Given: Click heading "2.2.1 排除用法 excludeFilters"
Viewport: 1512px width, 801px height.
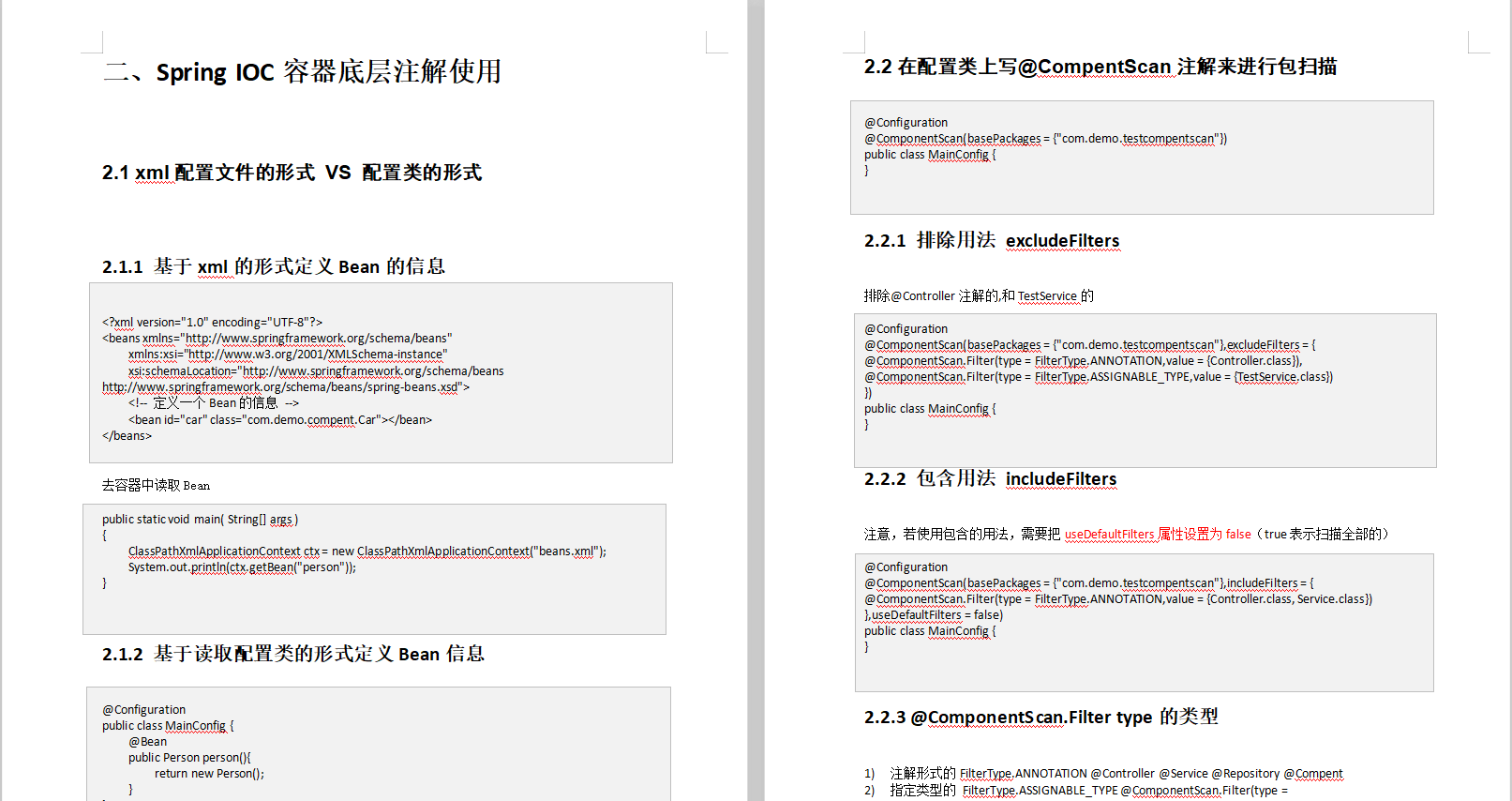Looking at the screenshot, I should [x=992, y=240].
